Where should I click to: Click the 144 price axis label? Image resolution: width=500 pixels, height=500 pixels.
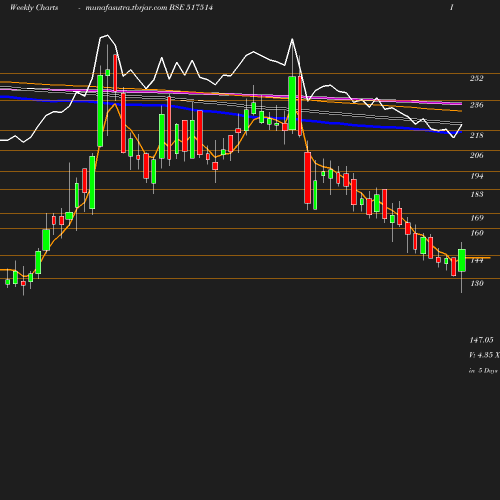pos(476,260)
